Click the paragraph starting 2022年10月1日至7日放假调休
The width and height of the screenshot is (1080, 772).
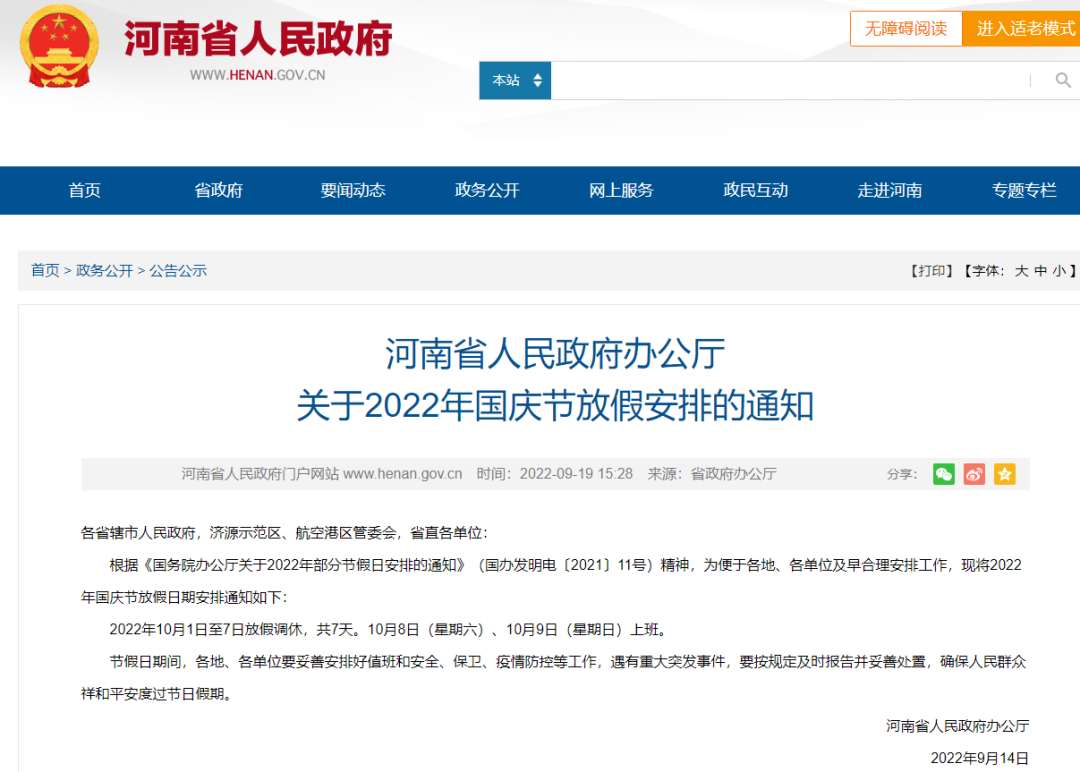pyautogui.click(x=388, y=629)
